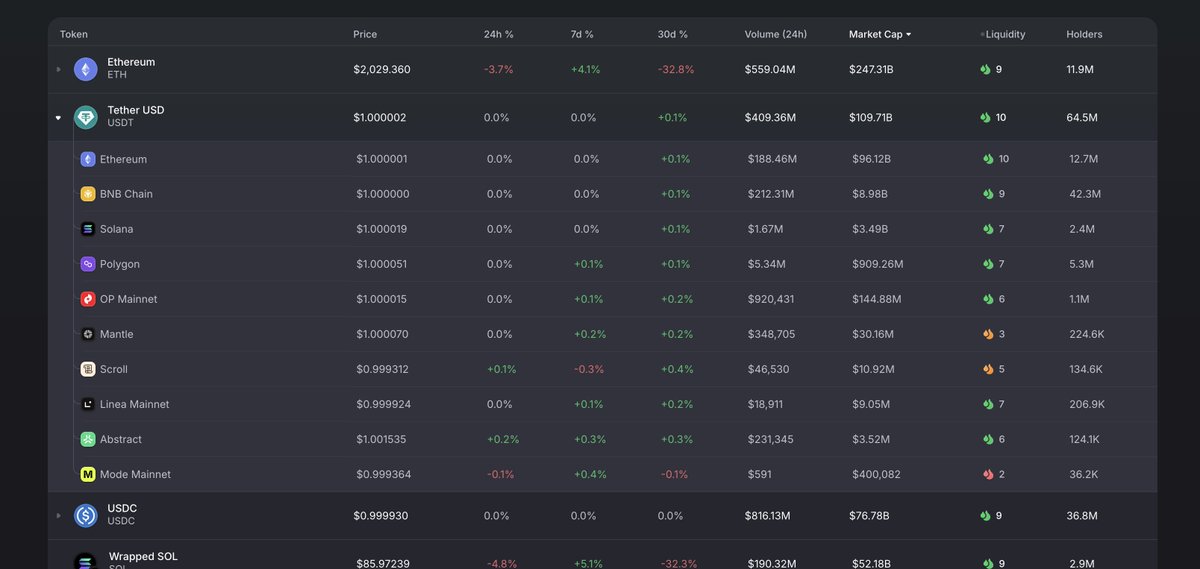Click the Abstract chain icon
Screen dimensions: 1200x569
pyautogui.click(x=88, y=439)
